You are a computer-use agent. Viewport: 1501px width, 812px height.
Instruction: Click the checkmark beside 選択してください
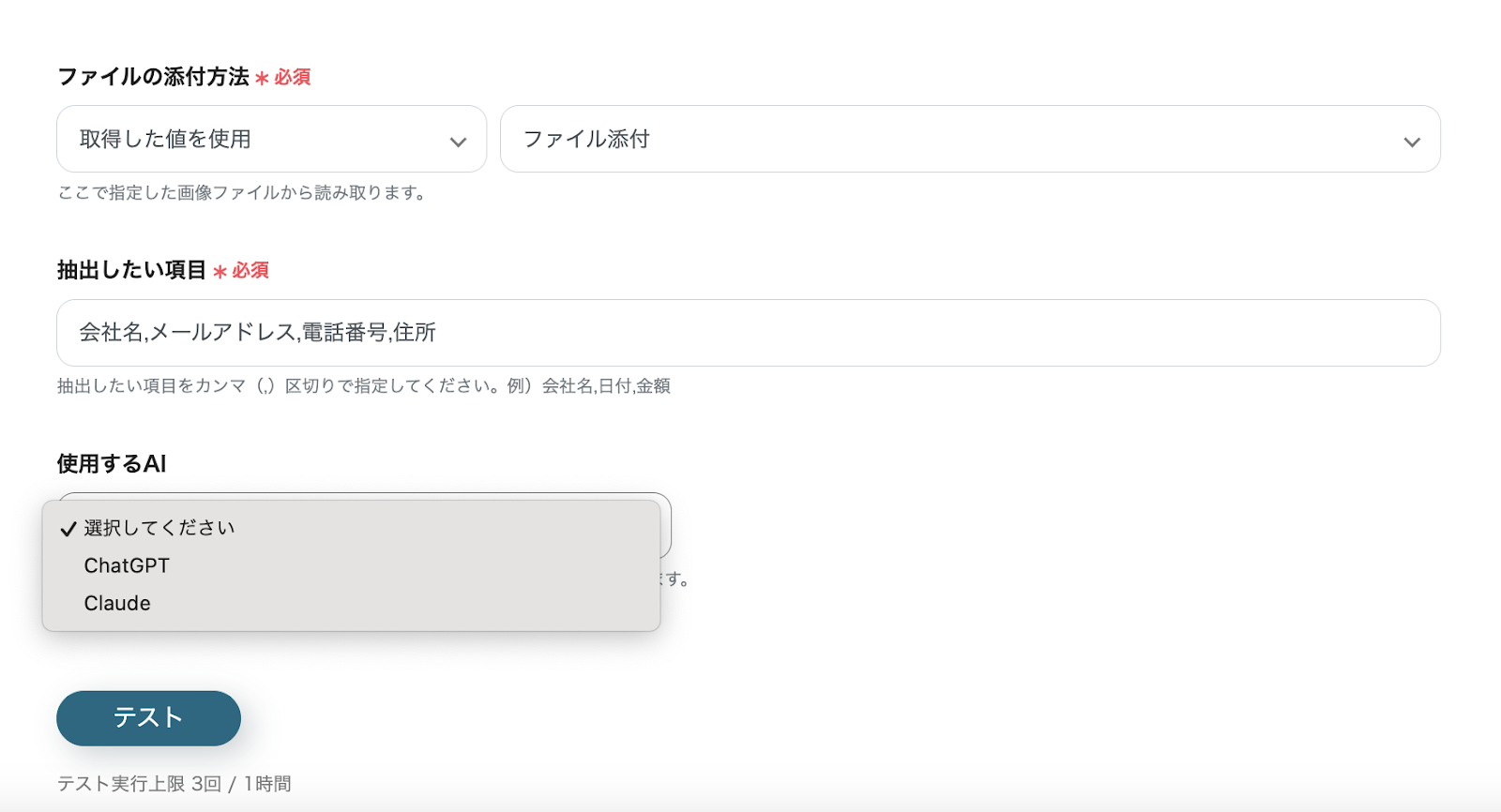click(68, 529)
